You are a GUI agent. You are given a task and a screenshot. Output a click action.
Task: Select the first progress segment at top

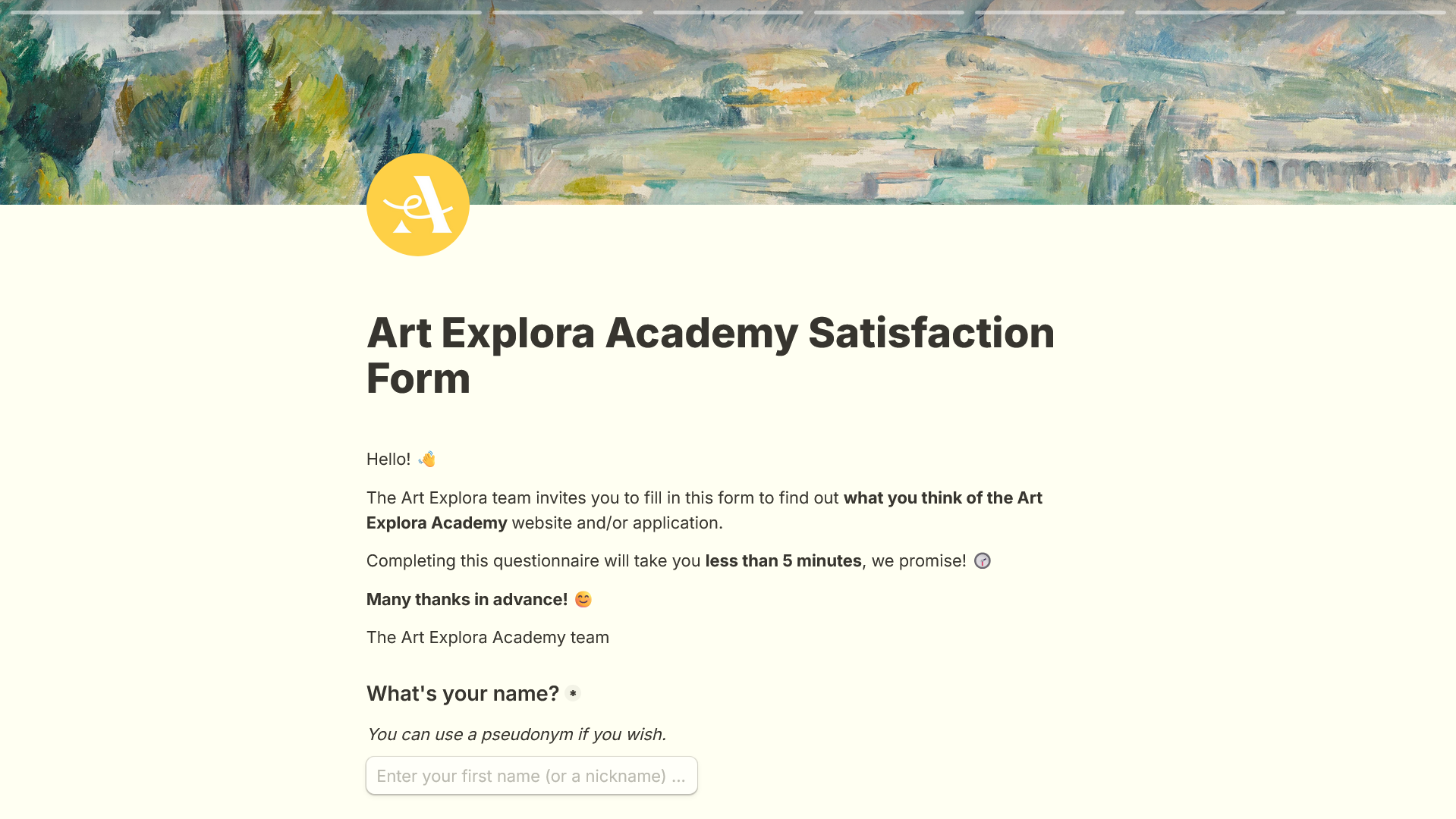[x=86, y=12]
